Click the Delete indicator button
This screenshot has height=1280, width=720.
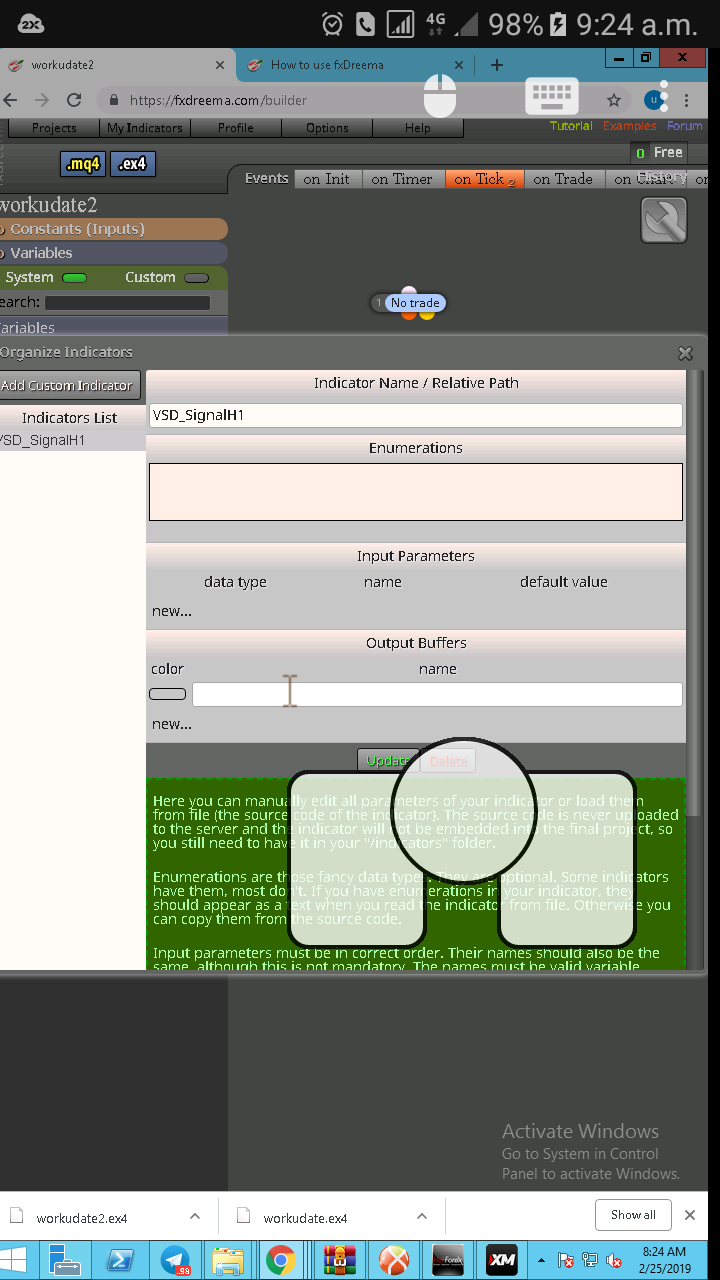(x=448, y=761)
